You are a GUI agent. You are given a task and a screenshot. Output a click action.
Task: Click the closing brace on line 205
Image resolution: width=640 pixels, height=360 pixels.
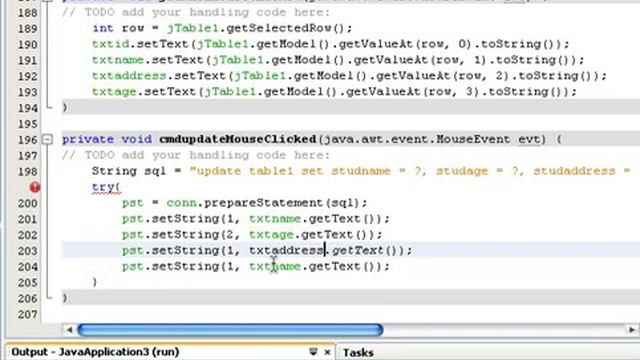coord(95,282)
